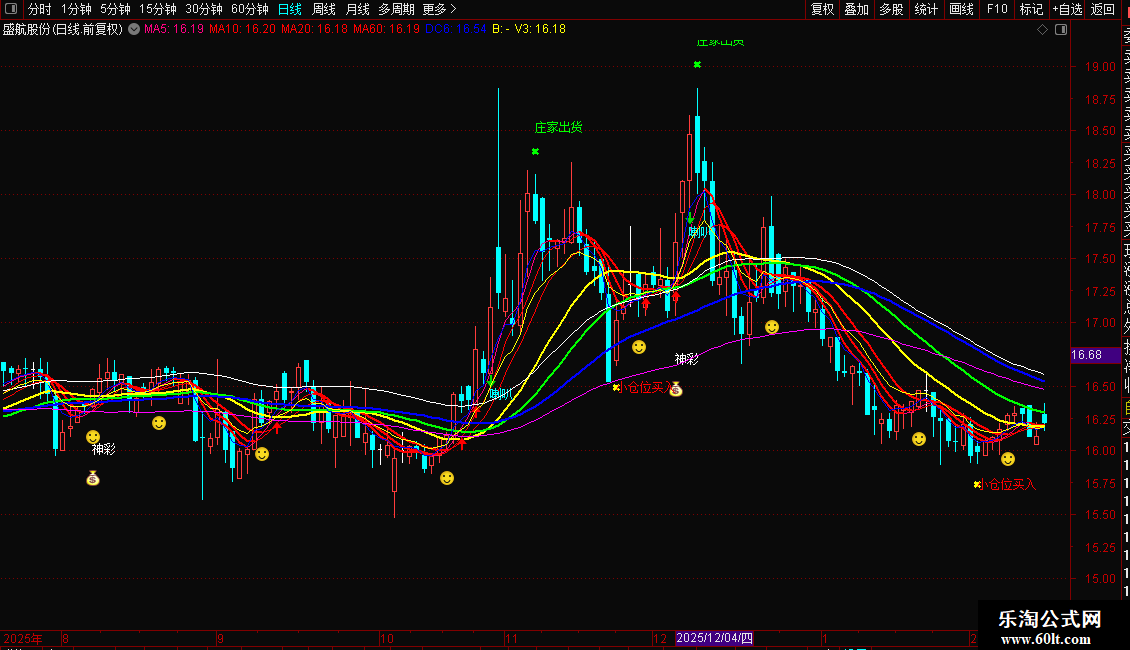The image size is (1130, 650).
Task: Click the MA20: 16.18 indicator value
Action: [314, 29]
